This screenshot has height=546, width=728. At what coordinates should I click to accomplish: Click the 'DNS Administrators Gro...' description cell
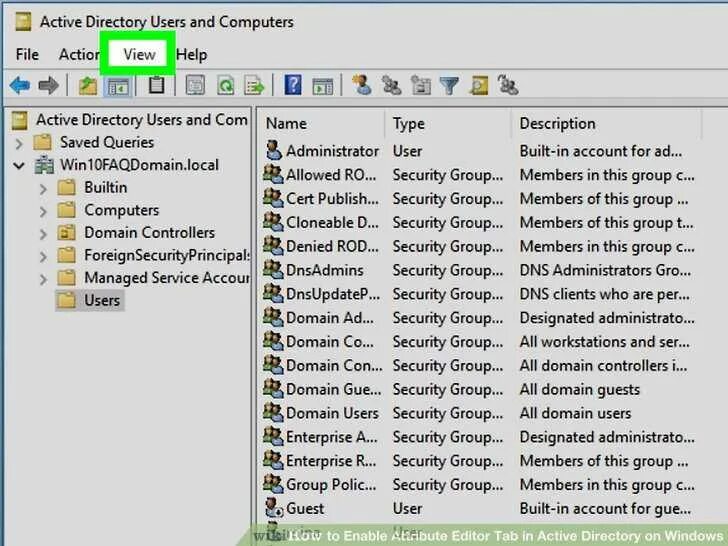(x=605, y=270)
